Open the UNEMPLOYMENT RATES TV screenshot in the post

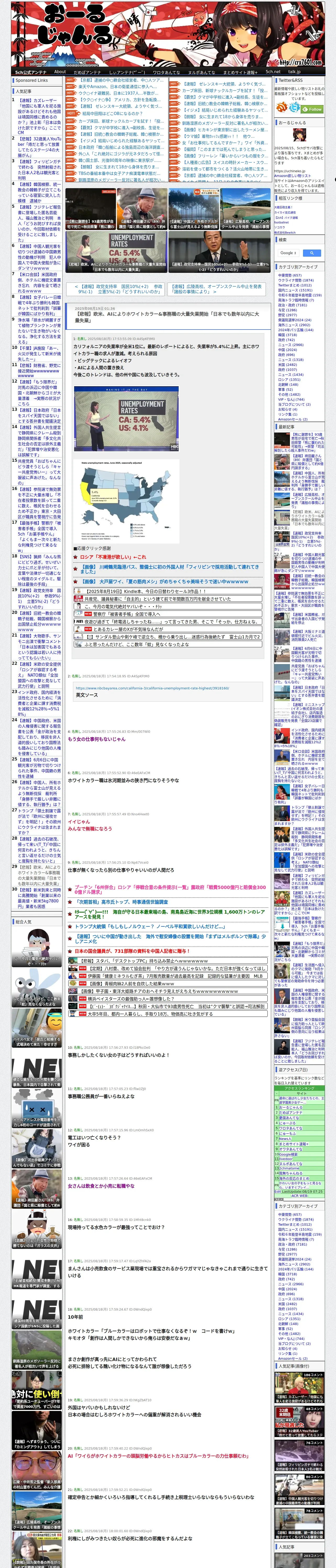(126, 419)
